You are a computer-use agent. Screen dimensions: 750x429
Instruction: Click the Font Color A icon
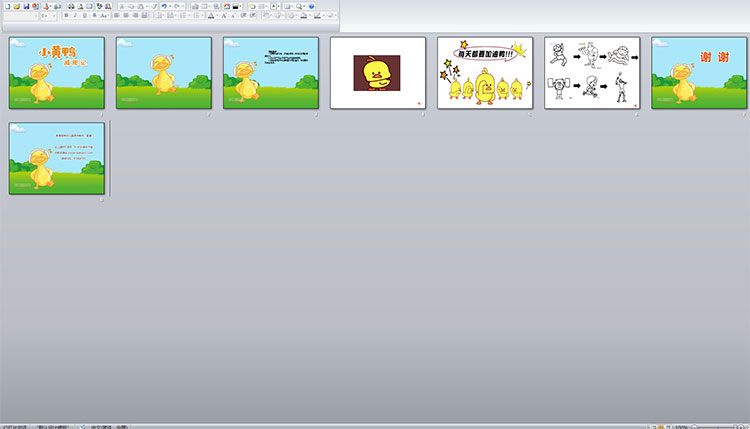(211, 15)
